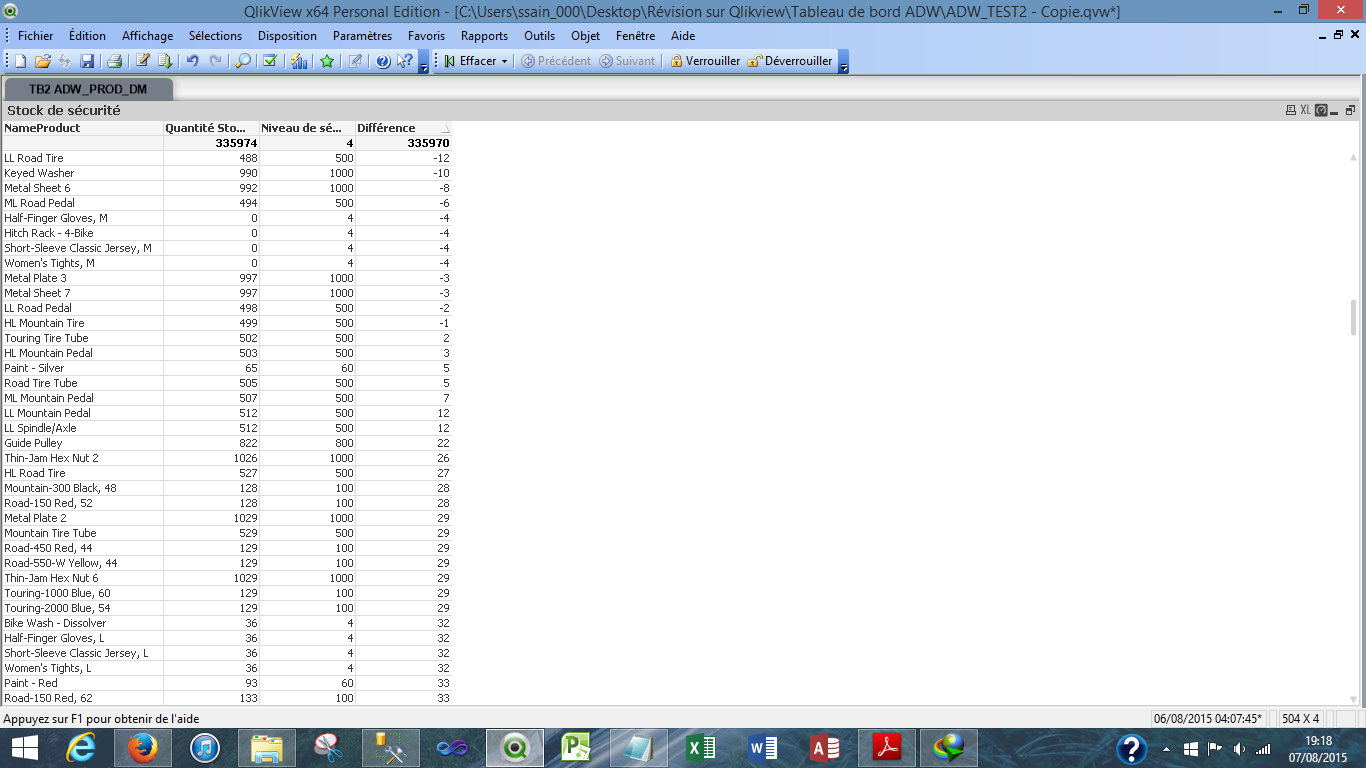The width and height of the screenshot is (1366, 768).
Task: Open the script editor icon
Action: pyautogui.click(x=143, y=61)
